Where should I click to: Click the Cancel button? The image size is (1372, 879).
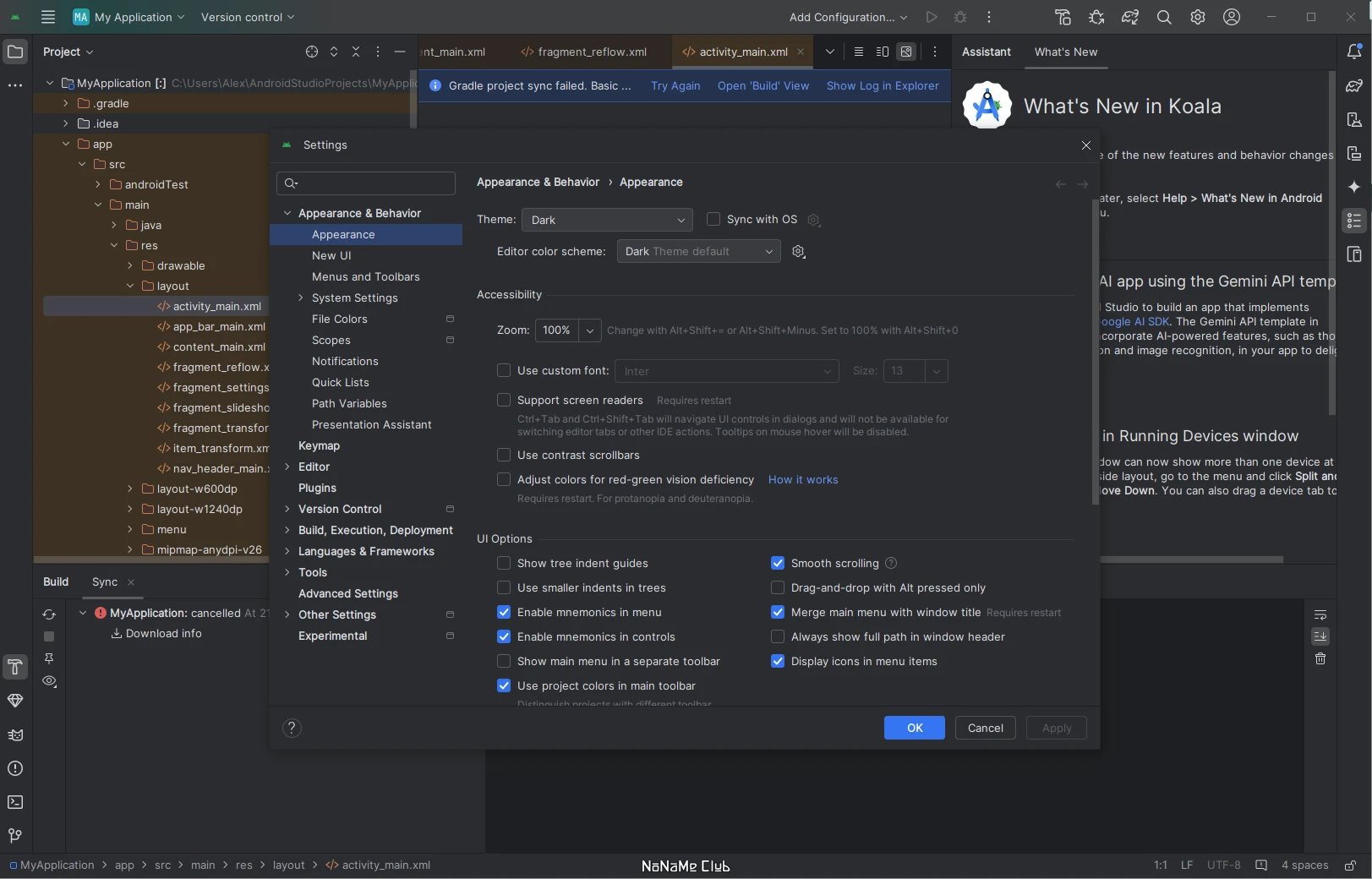[x=986, y=728]
